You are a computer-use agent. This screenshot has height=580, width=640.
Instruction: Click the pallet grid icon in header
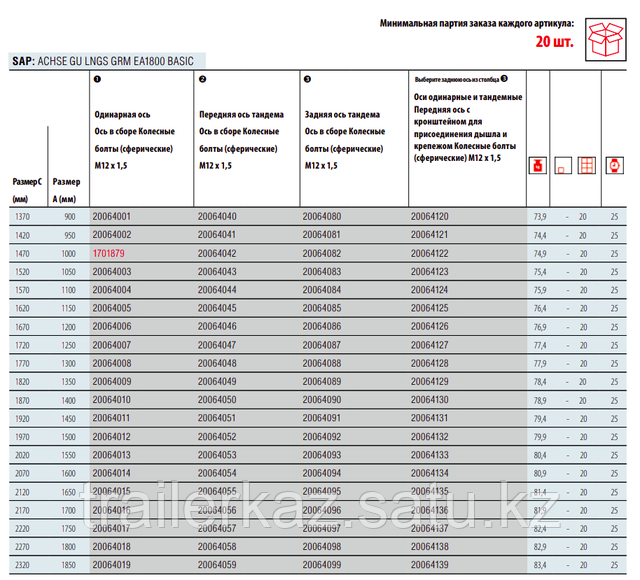[587, 166]
